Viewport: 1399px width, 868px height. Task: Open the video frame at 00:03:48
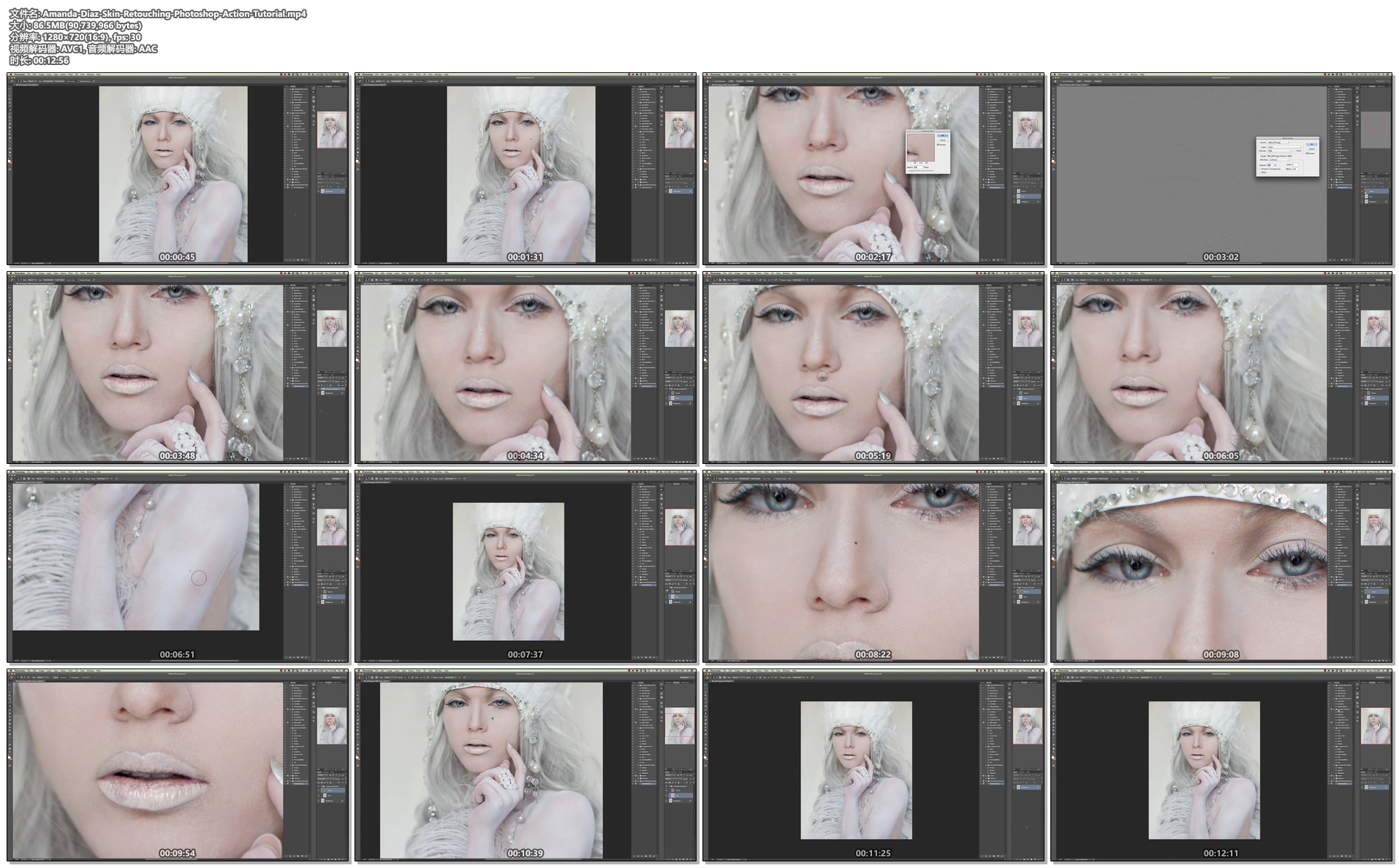pyautogui.click(x=178, y=368)
